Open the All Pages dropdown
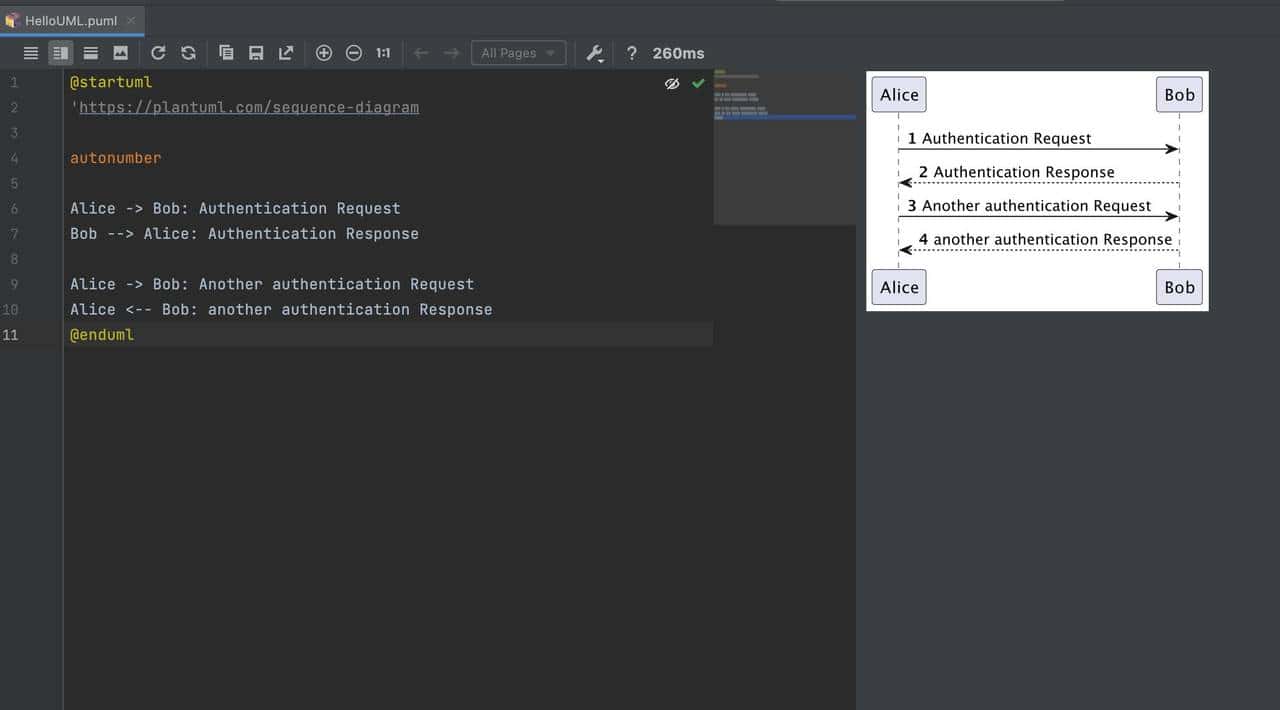Image resolution: width=1280 pixels, height=710 pixels. pyautogui.click(x=518, y=53)
